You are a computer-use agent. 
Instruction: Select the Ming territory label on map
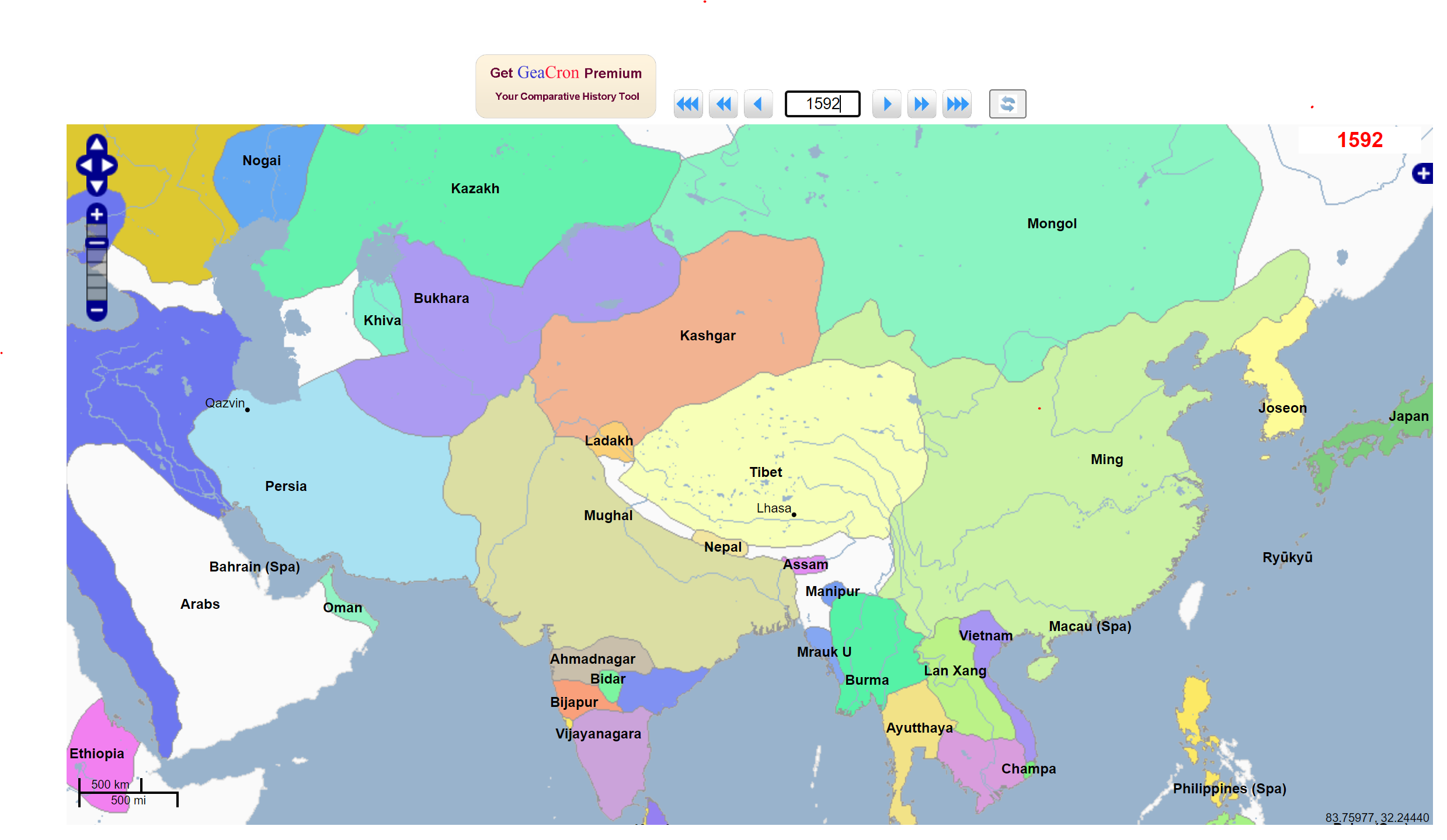[x=1107, y=459]
